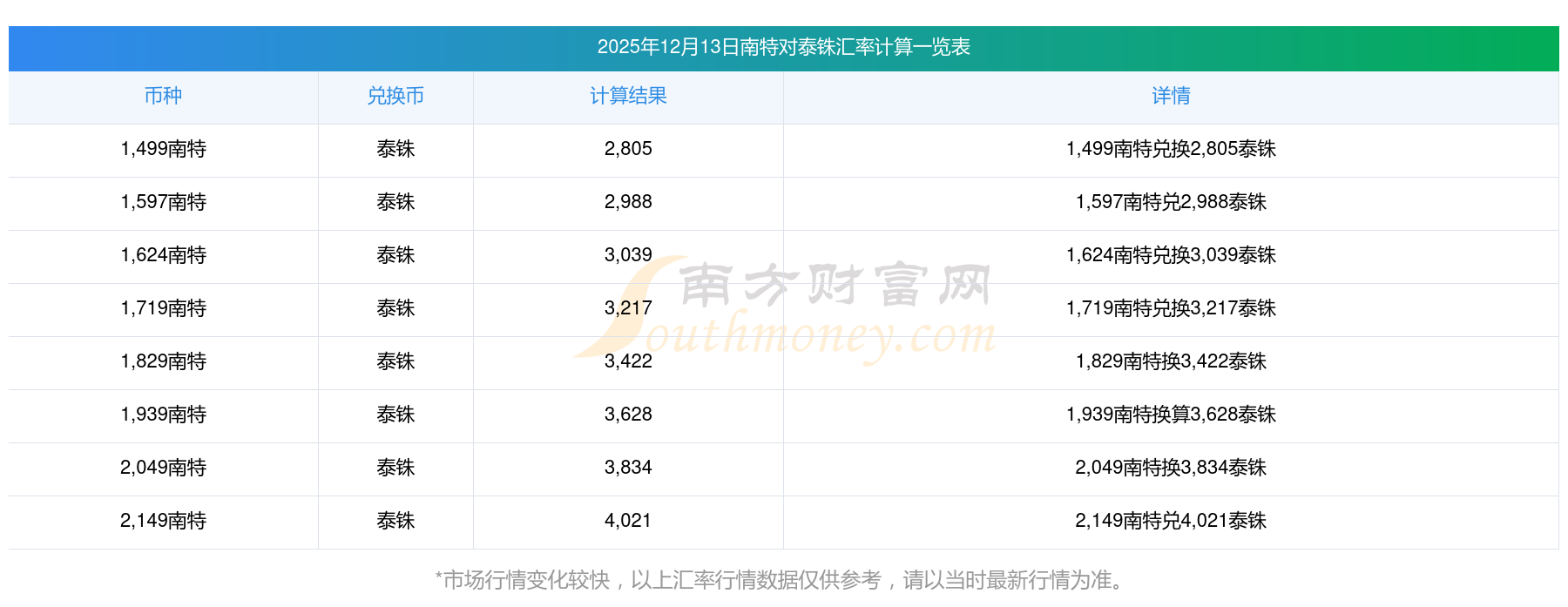Image resolution: width=1568 pixels, height=607 pixels.
Task: Click the result value 3,422
Action: (x=628, y=361)
